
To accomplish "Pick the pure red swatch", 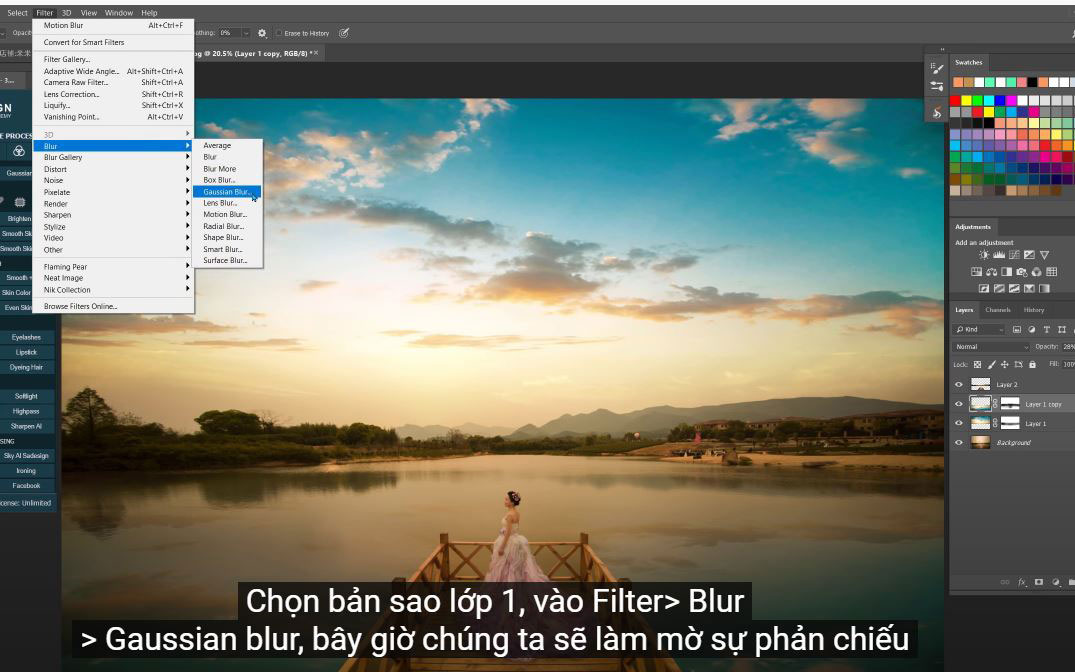I will 955,101.
